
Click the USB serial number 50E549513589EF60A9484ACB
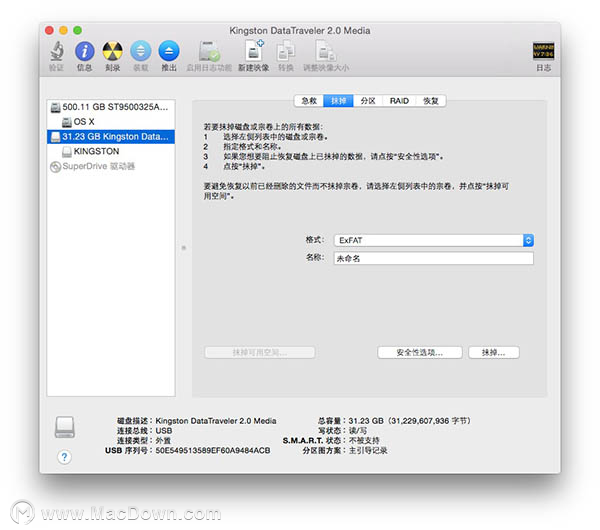click(213, 450)
